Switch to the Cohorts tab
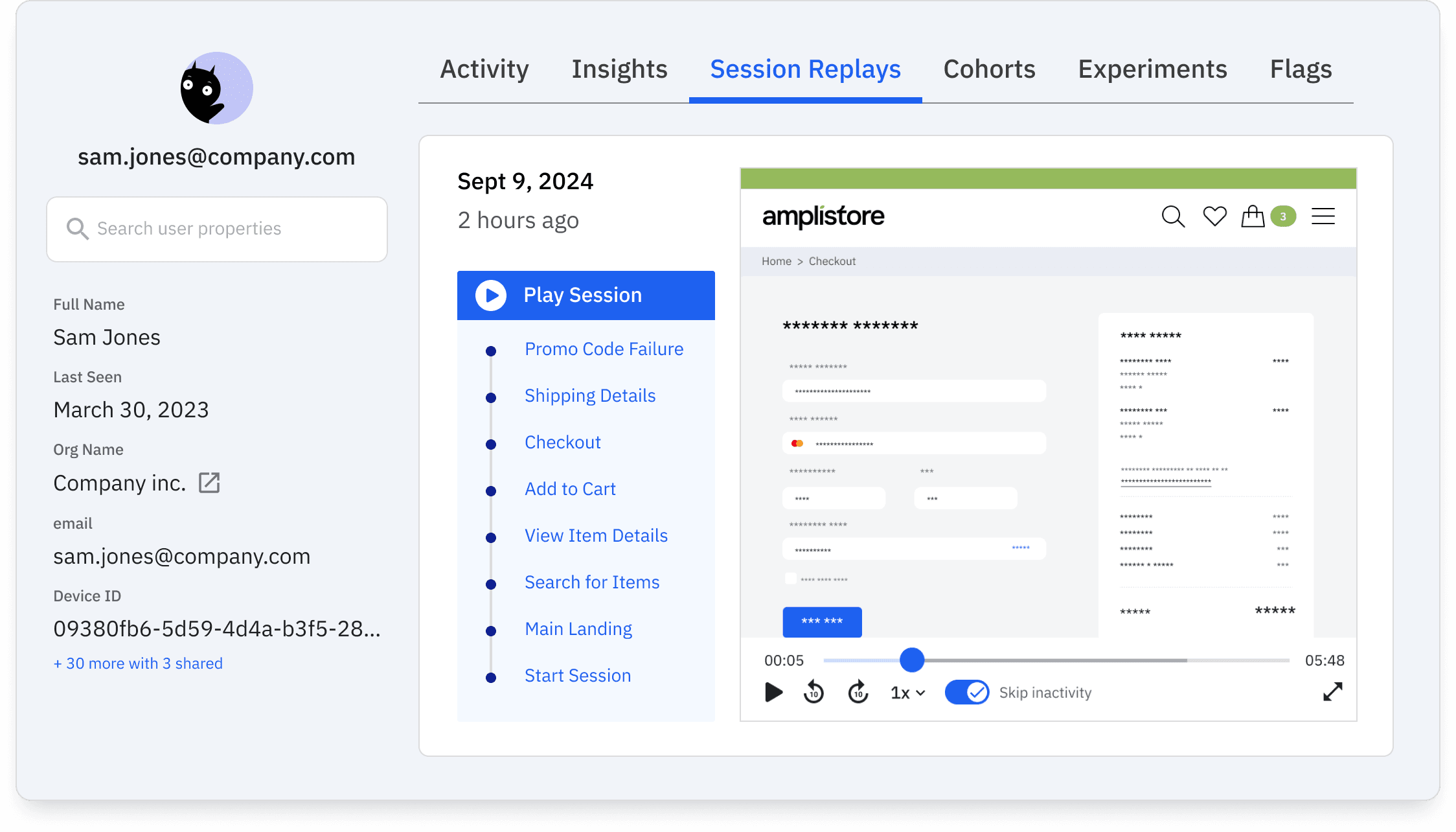The width and height of the screenshot is (1456, 832). click(988, 69)
